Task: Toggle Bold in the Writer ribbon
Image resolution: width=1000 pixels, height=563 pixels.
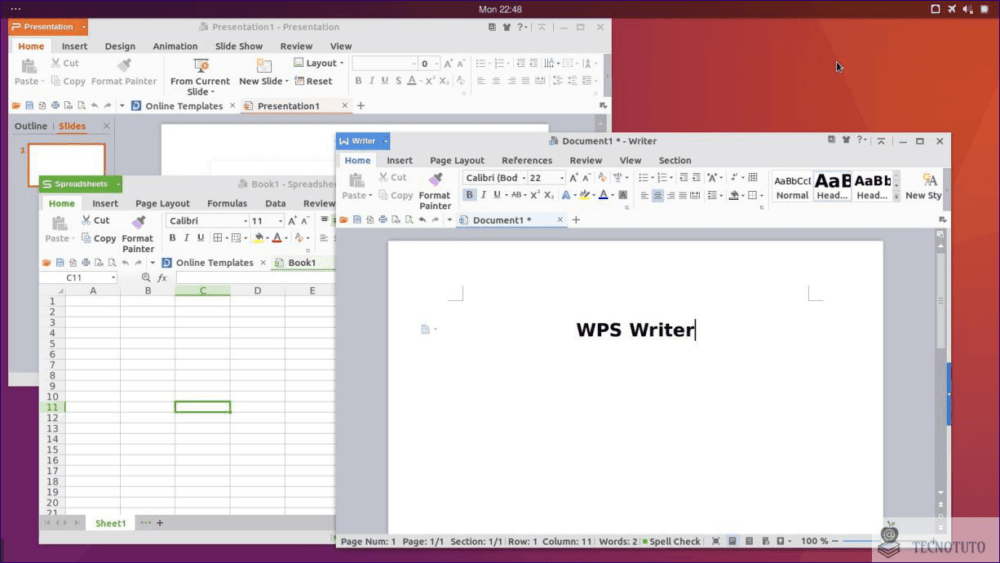Action: (469, 195)
